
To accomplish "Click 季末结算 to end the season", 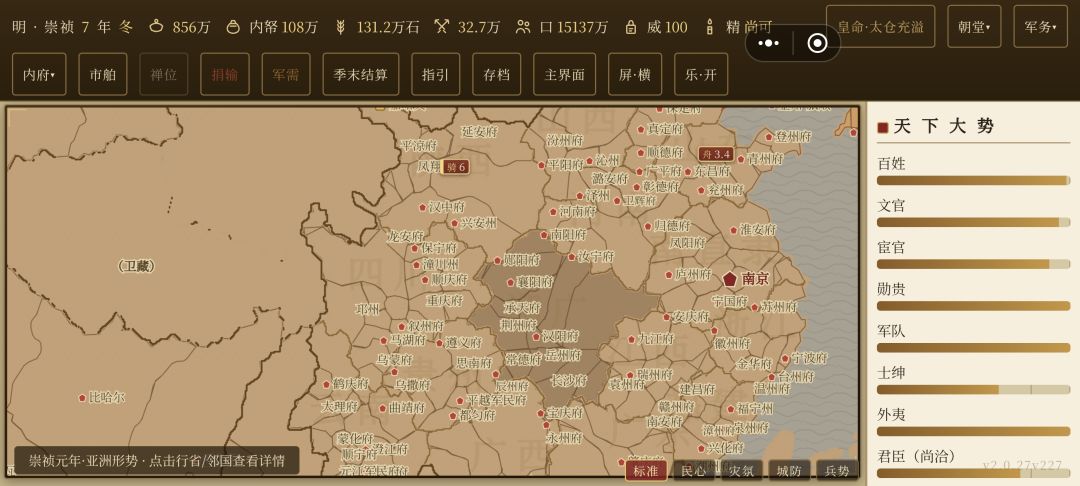I will click(361, 74).
